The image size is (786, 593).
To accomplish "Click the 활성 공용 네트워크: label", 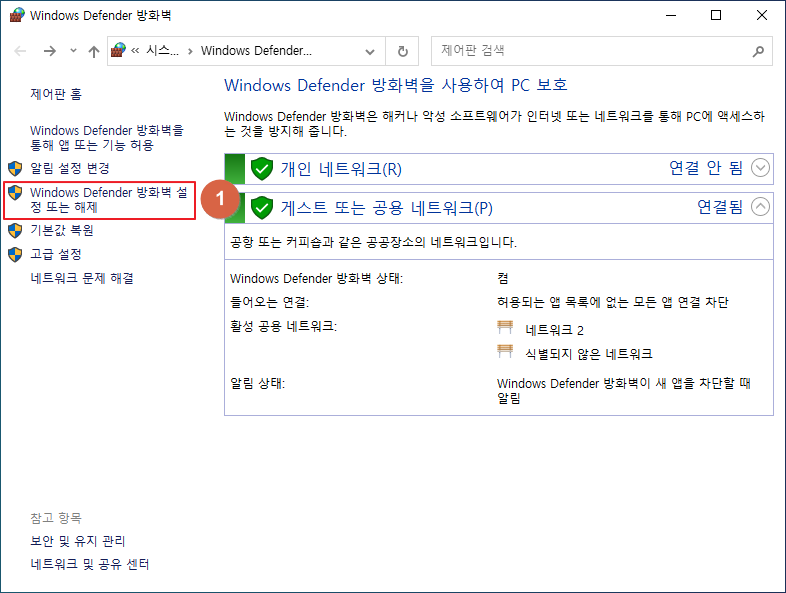I will [283, 326].
